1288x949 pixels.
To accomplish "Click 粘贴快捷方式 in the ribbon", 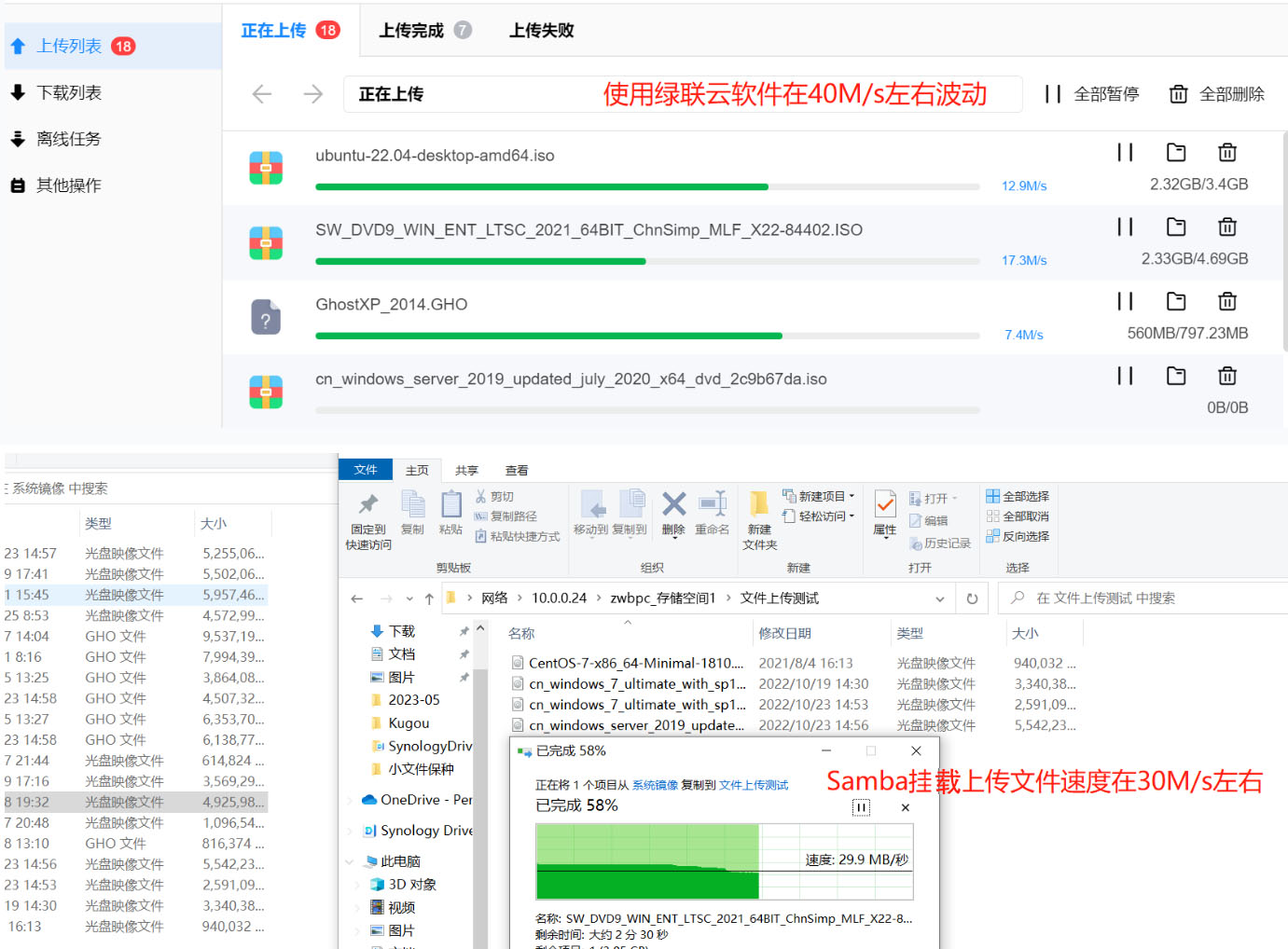I will pos(517,536).
